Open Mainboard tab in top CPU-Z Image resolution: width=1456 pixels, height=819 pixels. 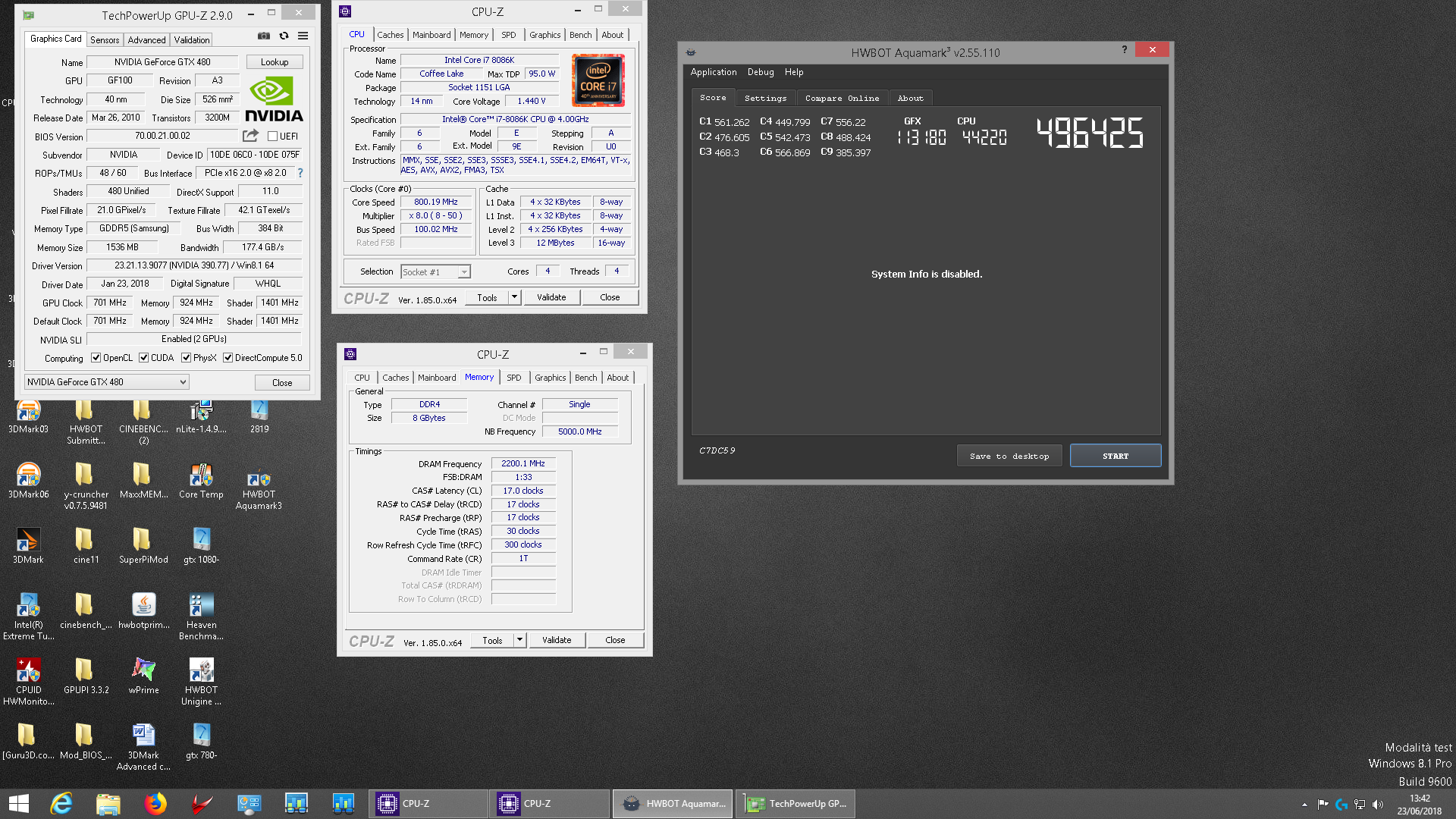[431, 35]
